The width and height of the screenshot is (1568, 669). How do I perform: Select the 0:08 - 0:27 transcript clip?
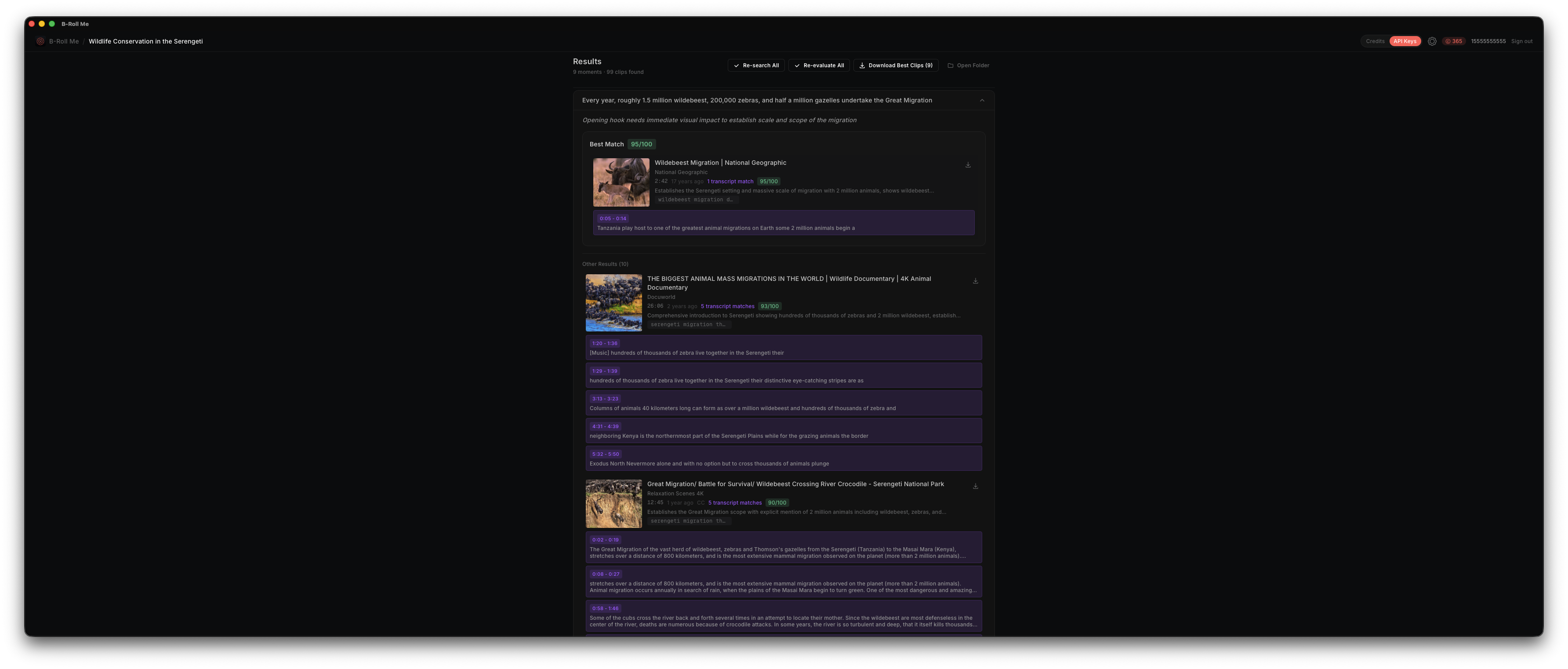(784, 582)
